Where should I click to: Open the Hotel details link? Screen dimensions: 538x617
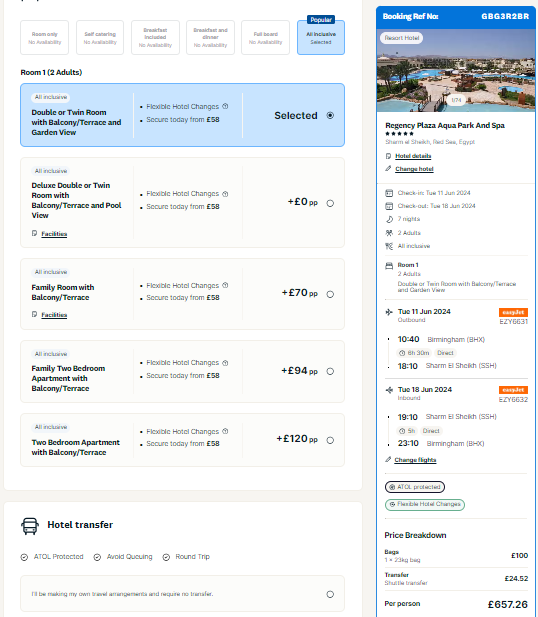(x=413, y=156)
